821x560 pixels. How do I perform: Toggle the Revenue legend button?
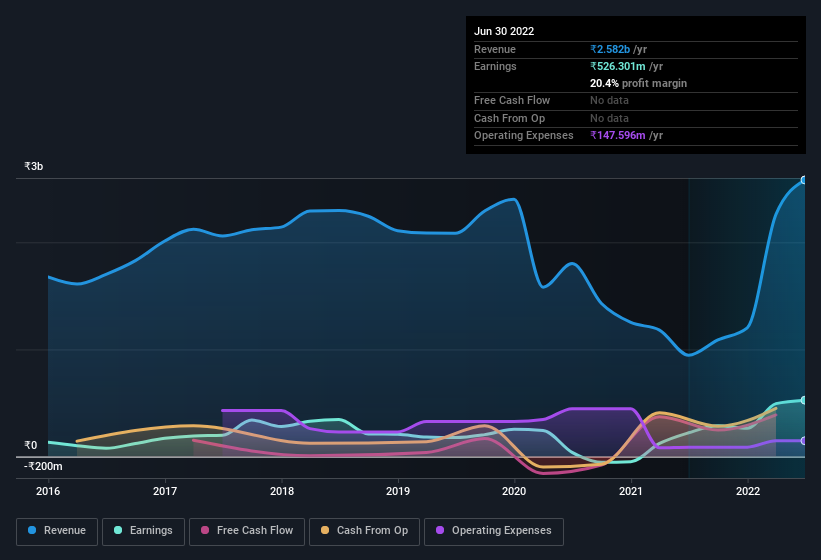point(57,531)
